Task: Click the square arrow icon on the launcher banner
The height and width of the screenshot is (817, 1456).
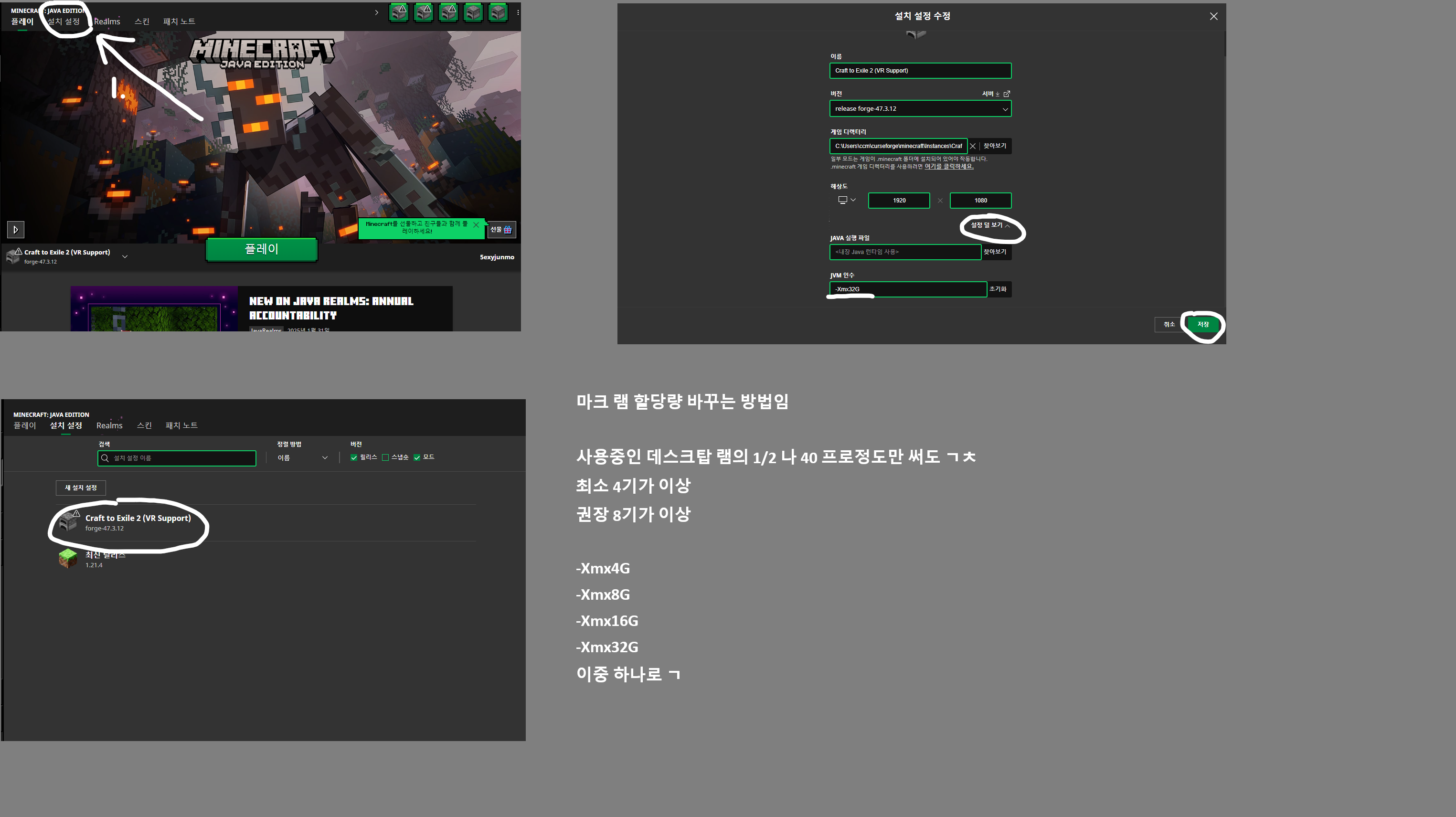Action: (x=16, y=229)
